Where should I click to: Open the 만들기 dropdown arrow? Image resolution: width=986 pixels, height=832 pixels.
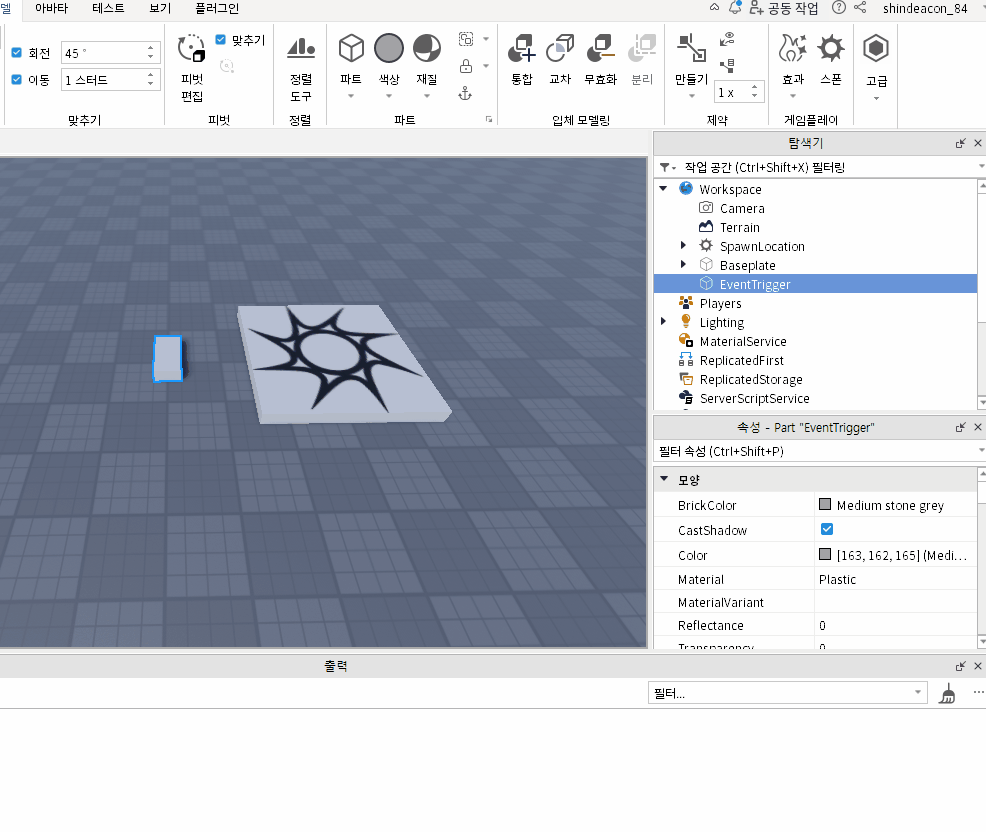point(692,96)
